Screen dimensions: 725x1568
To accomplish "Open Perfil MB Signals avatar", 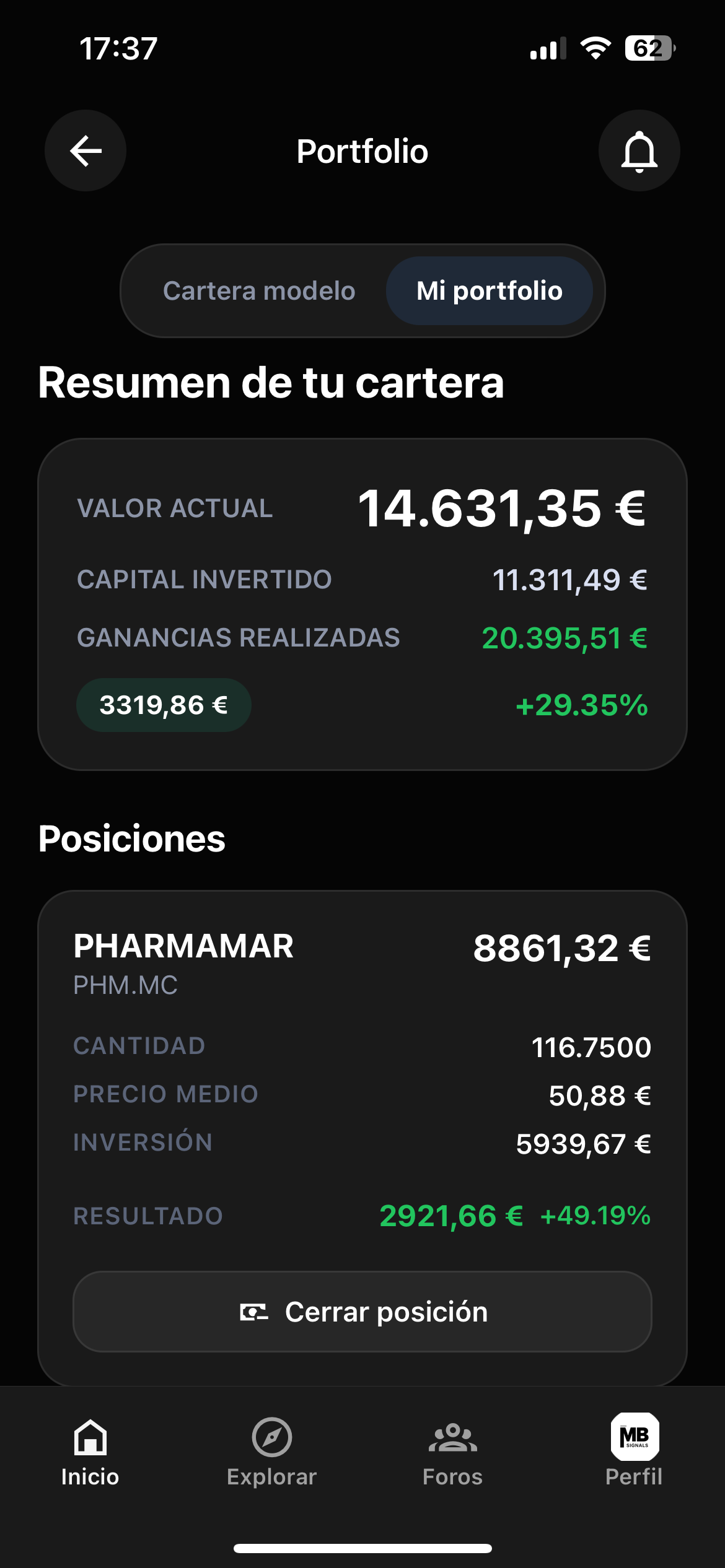I will [x=635, y=1436].
